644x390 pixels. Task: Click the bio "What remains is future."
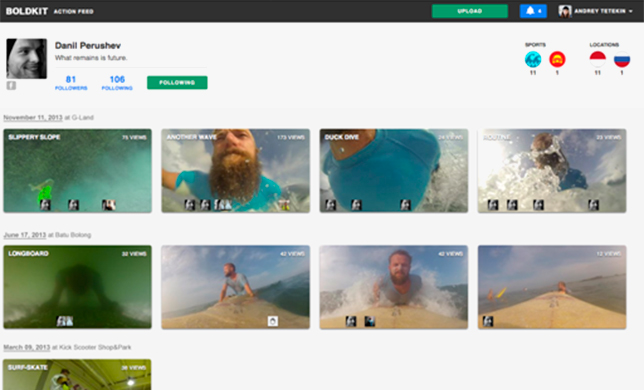pos(91,58)
